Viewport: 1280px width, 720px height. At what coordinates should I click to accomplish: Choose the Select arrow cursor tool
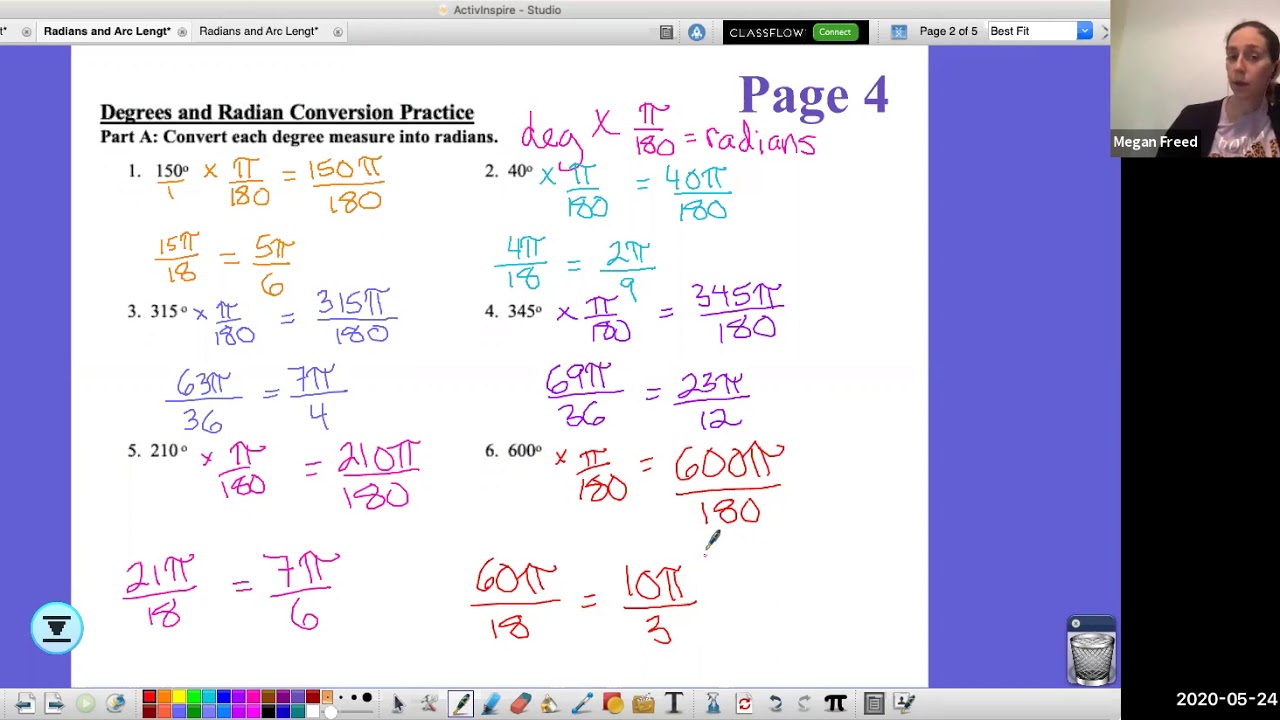tap(398, 704)
